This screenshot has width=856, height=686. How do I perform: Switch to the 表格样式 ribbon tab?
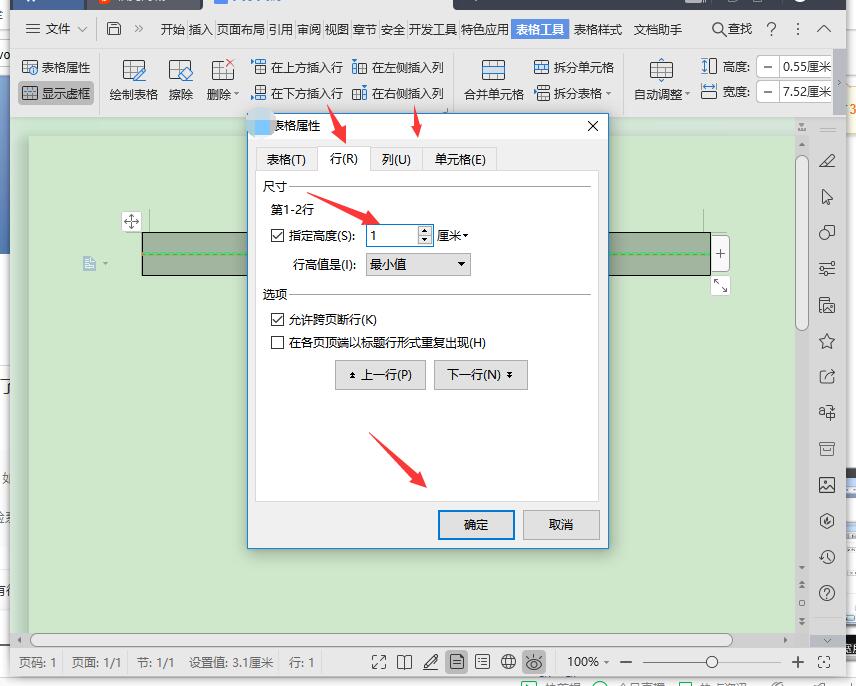click(598, 29)
